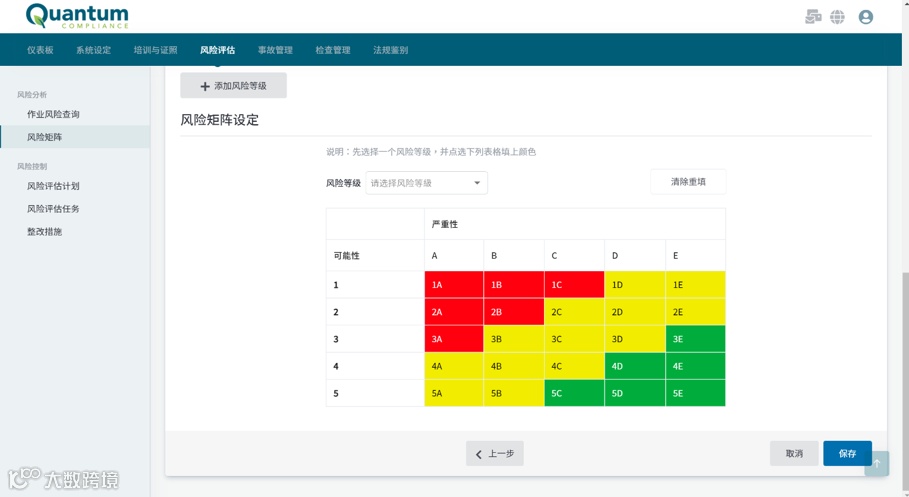Open the 风险评估 menu

(x=217, y=50)
